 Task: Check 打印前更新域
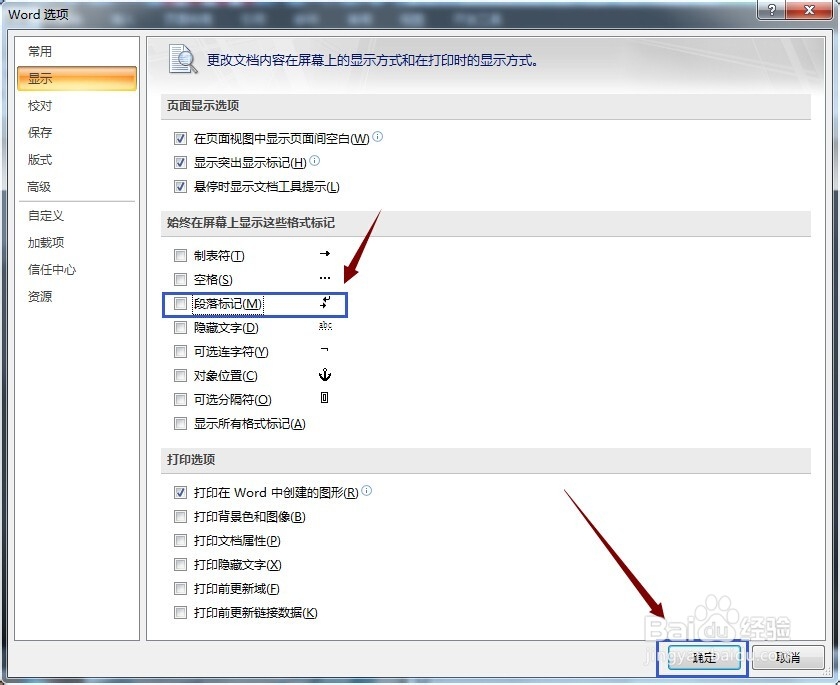point(180,589)
